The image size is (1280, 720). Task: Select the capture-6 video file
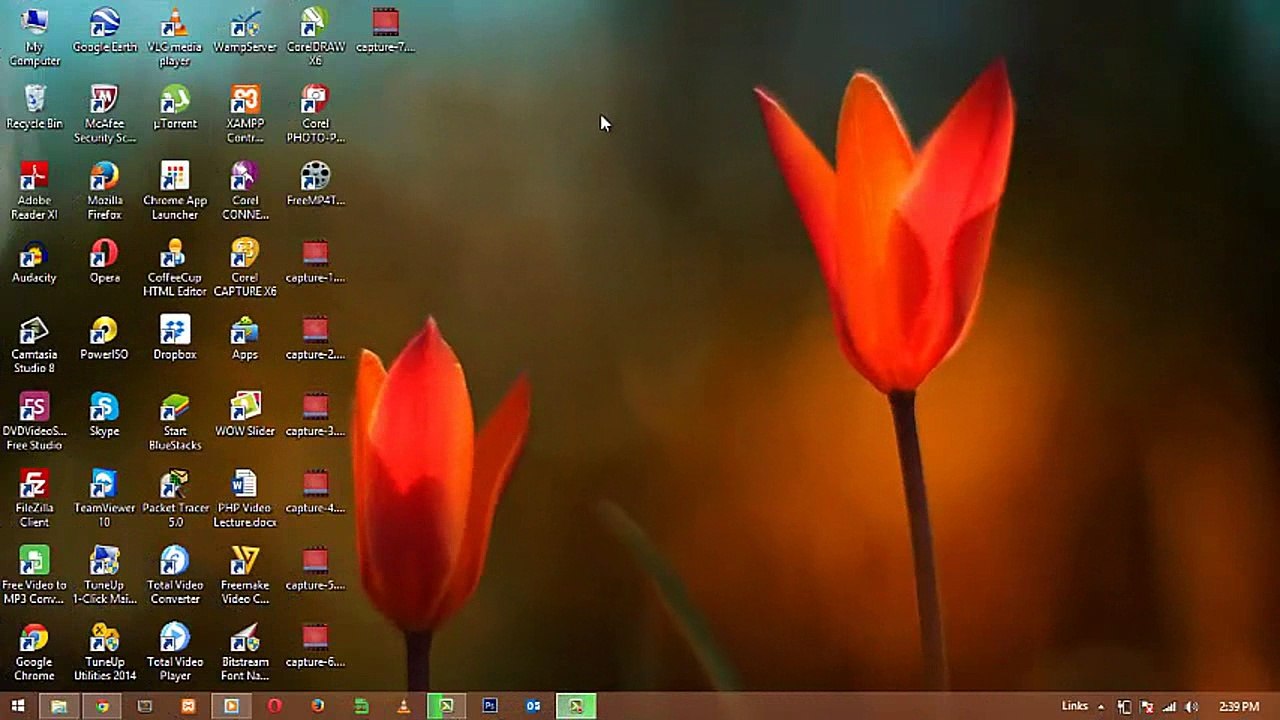(x=315, y=646)
